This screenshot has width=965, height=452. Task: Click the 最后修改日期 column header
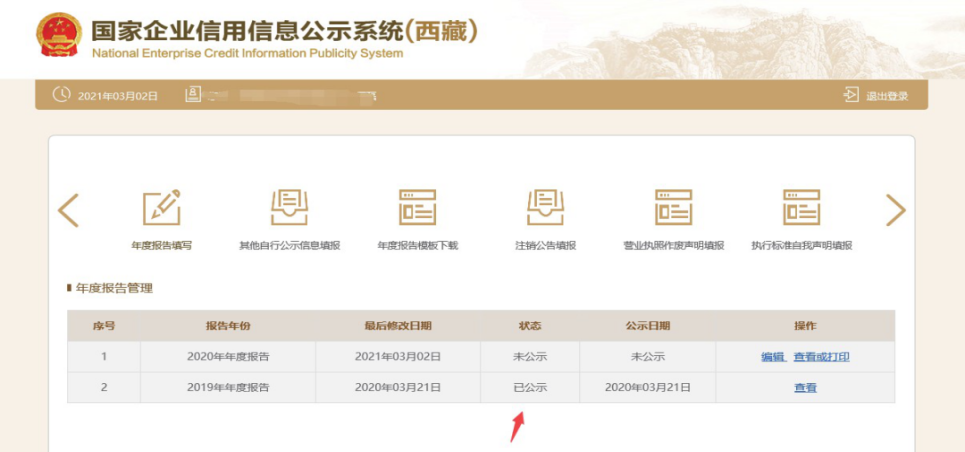point(398,326)
